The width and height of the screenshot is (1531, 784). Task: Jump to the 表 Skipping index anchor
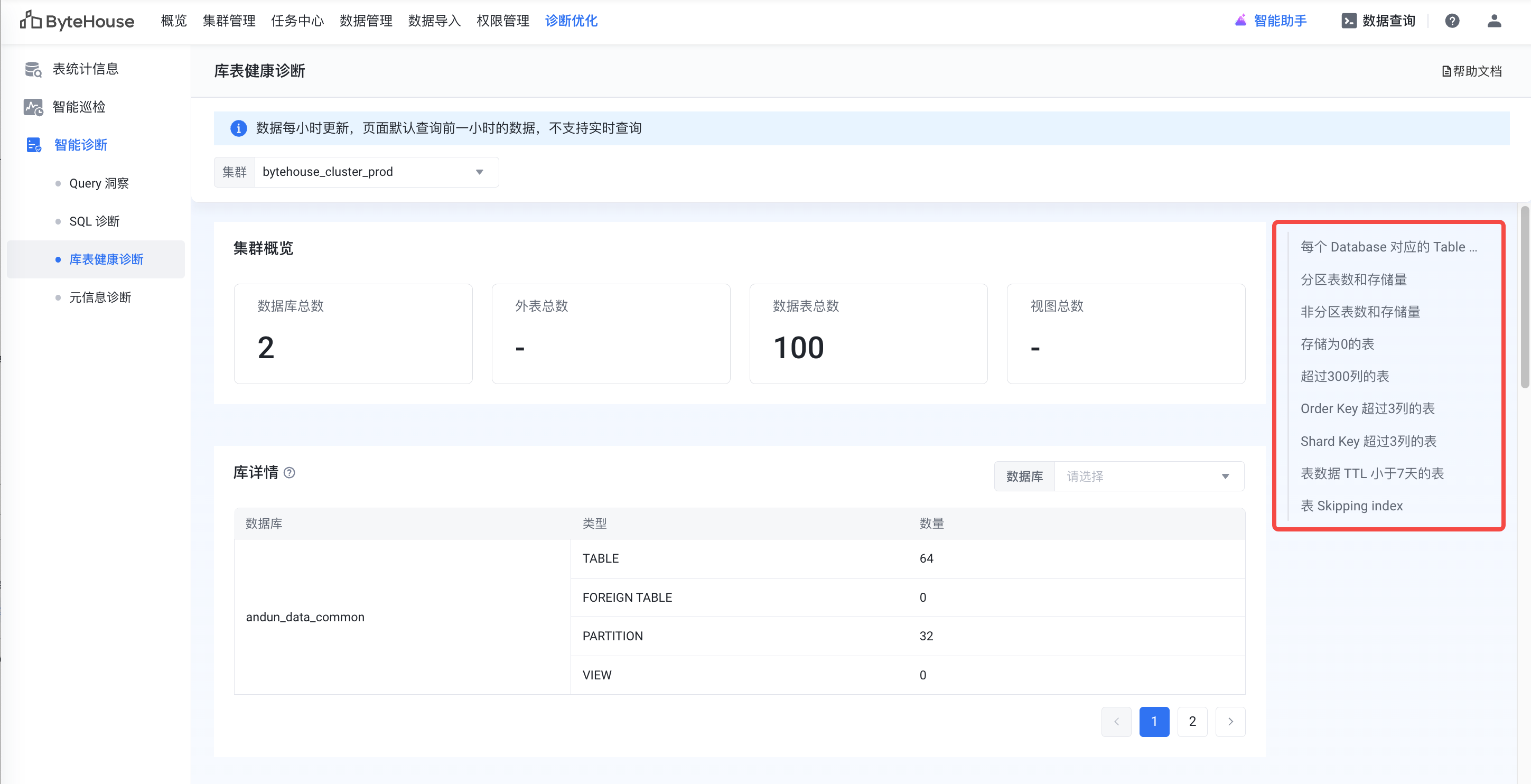[1351, 506]
